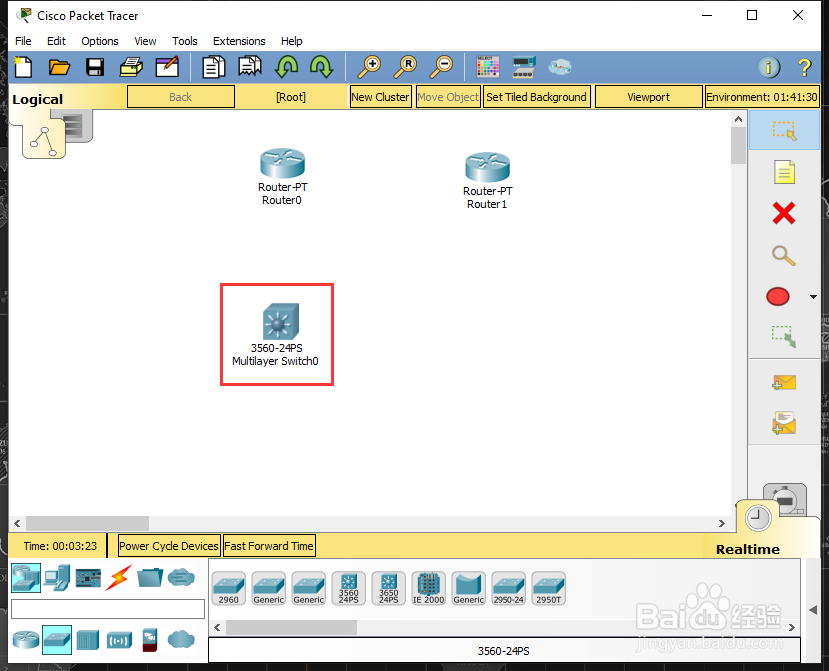The image size is (829, 671).
Task: Click the New Cluster button
Action: [381, 97]
